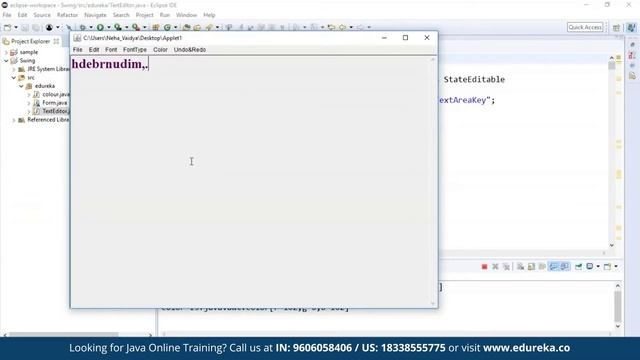The width and height of the screenshot is (640, 360).
Task: Click the Pin Console icon
Action: [x=578, y=267]
